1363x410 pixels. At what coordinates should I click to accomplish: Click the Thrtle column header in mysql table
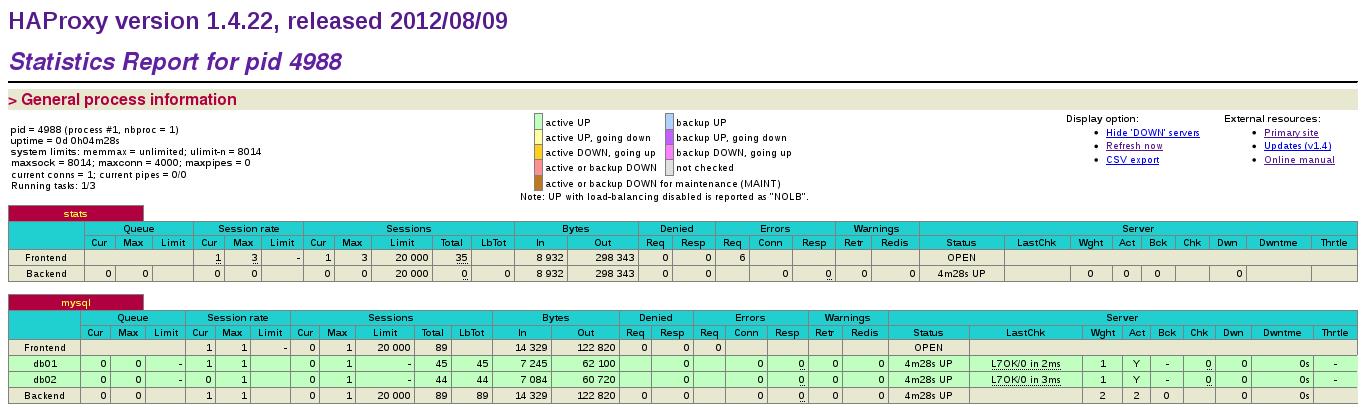pyautogui.click(x=1334, y=333)
